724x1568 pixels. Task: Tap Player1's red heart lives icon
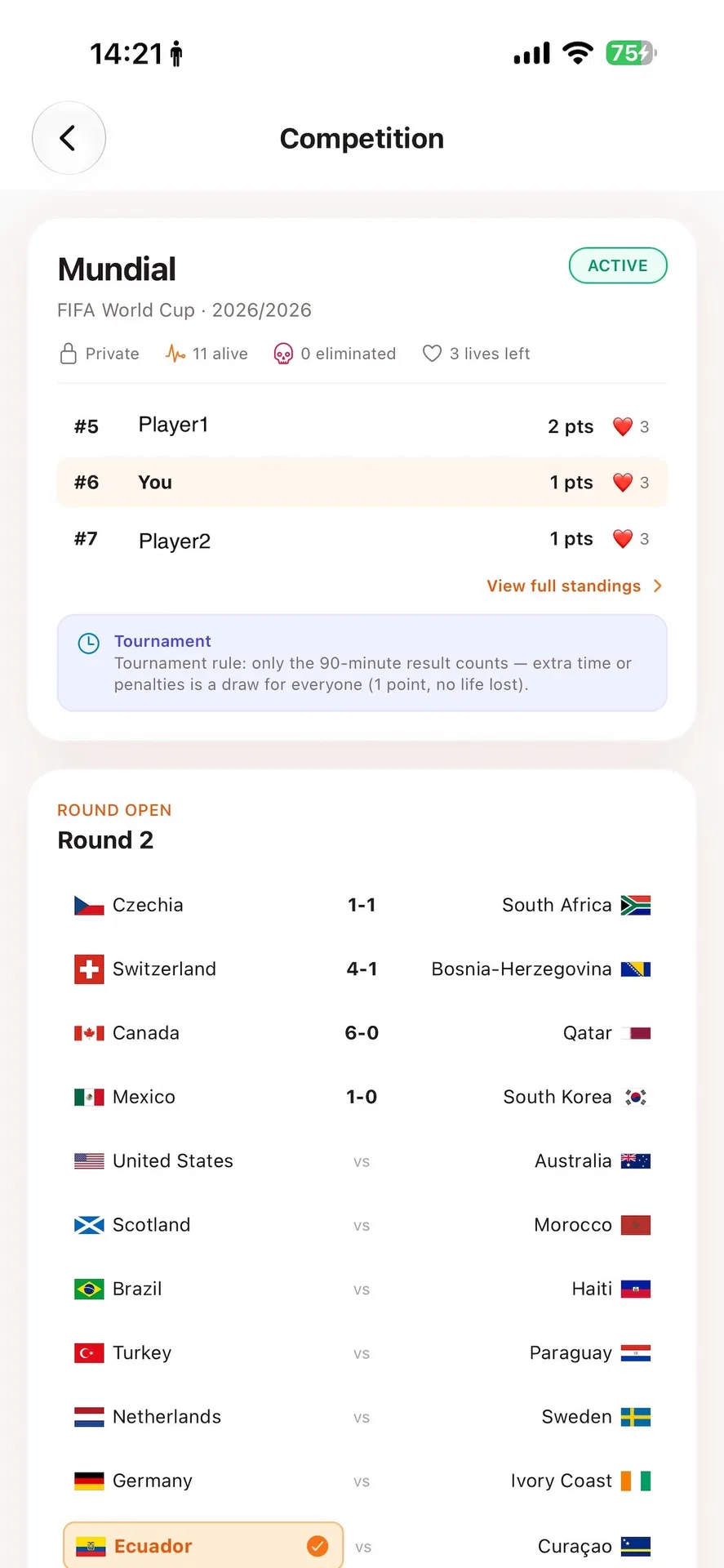click(x=623, y=426)
